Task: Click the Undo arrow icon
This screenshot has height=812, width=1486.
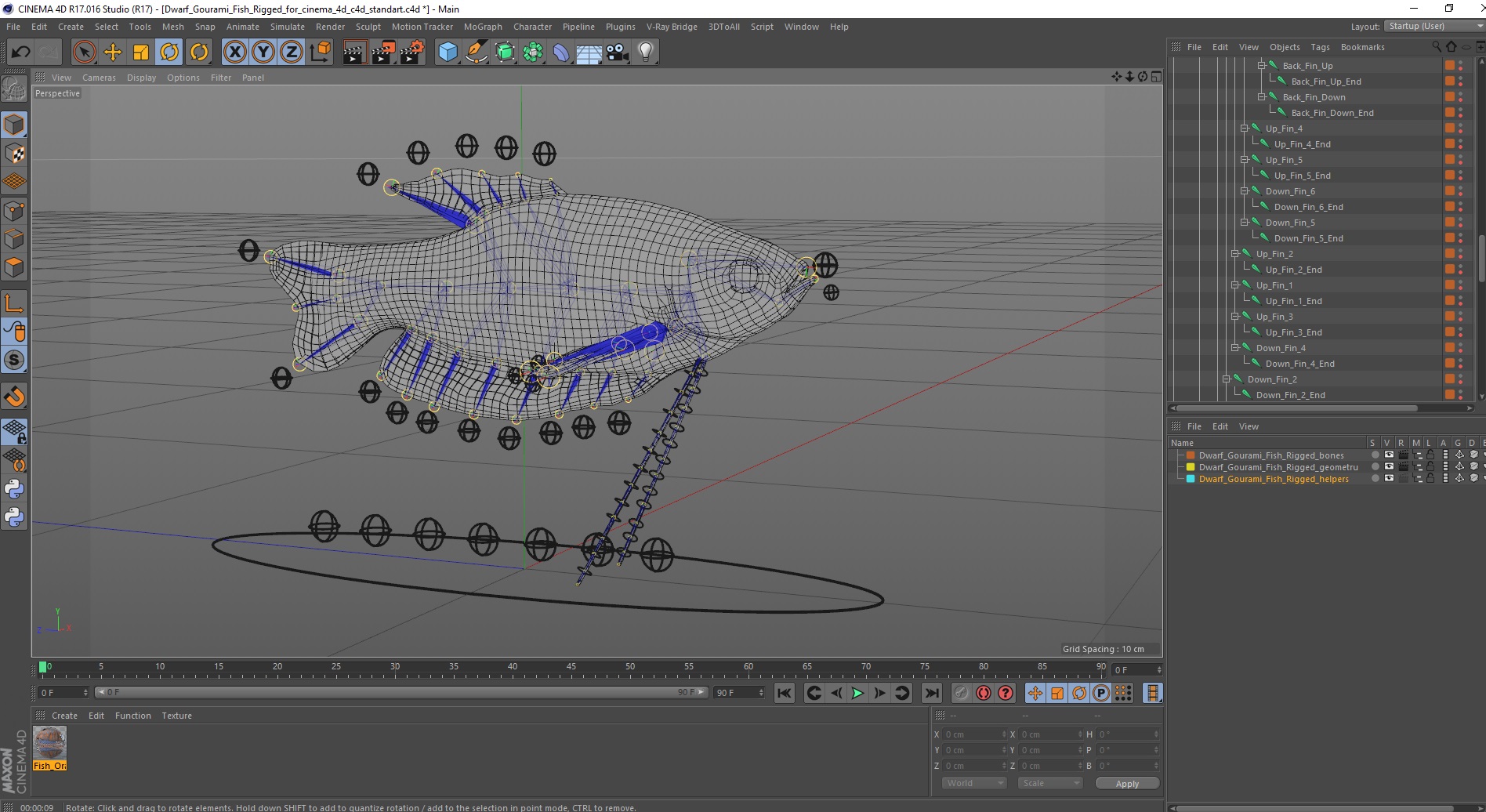Action: tap(20, 53)
